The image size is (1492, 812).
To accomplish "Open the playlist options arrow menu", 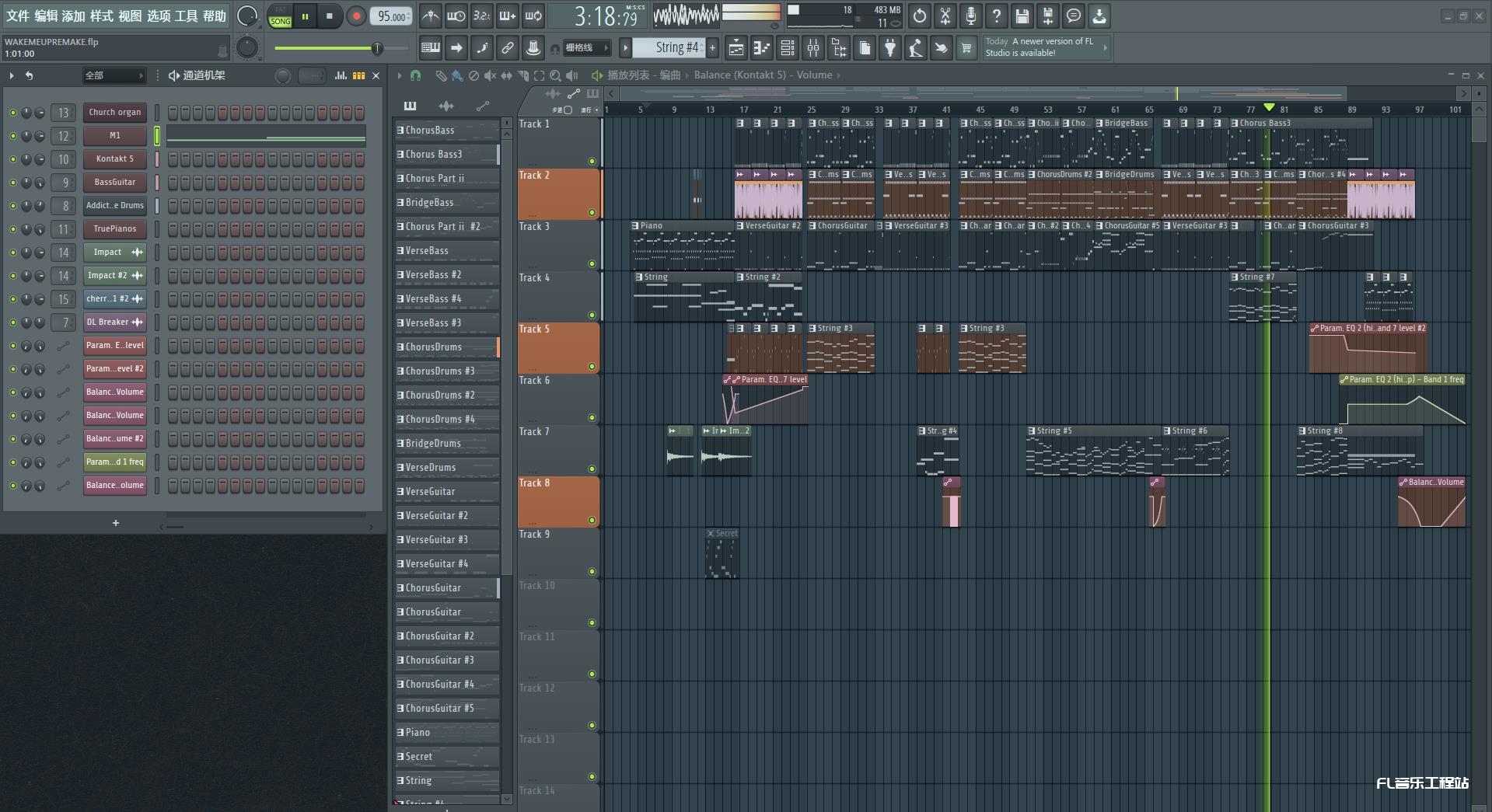I will (x=400, y=75).
